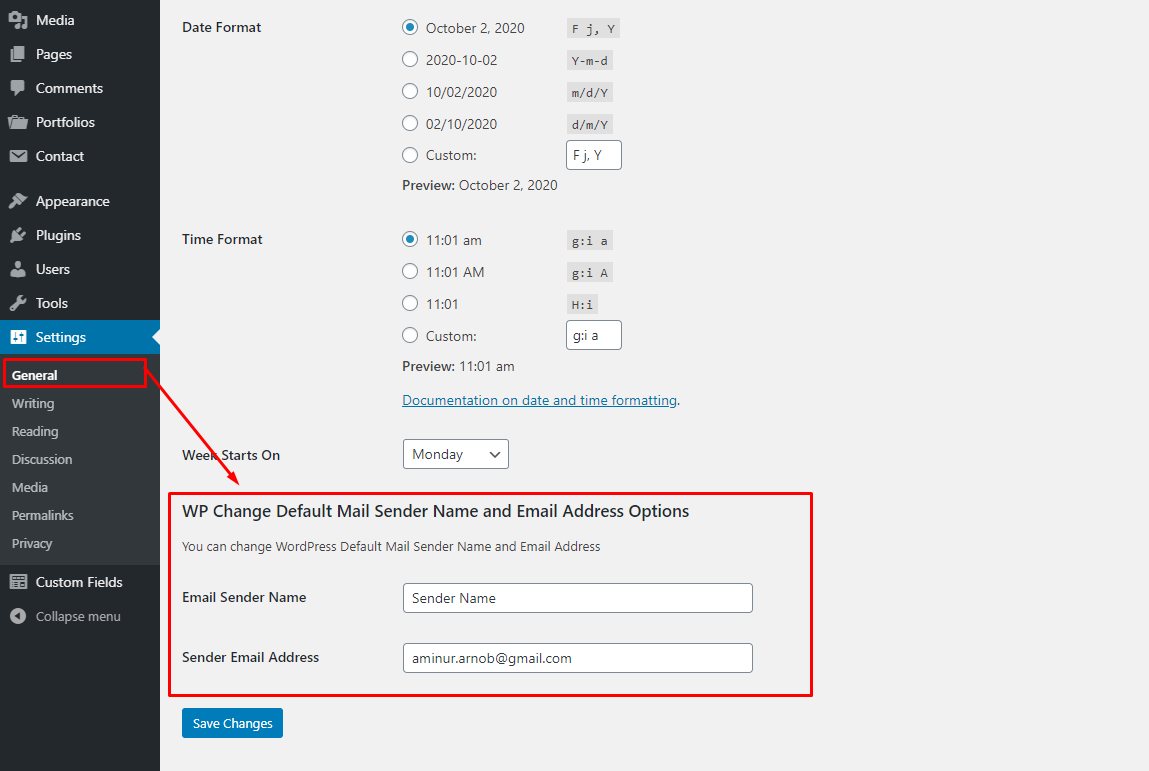Click the Collapse menu label

click(x=78, y=616)
